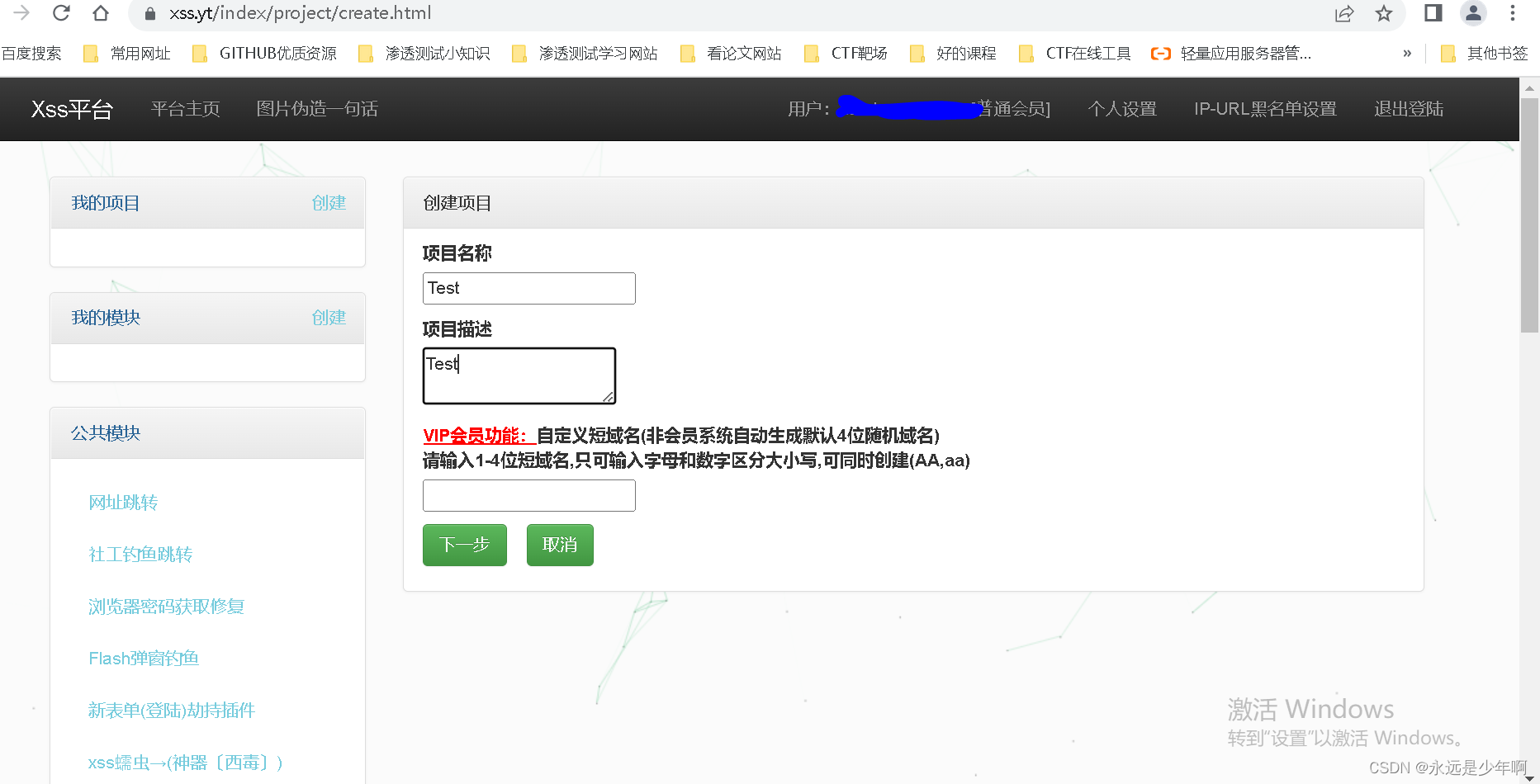This screenshot has height=784, width=1540.
Task: Open 百度搜索 bookmark
Action: (31, 54)
